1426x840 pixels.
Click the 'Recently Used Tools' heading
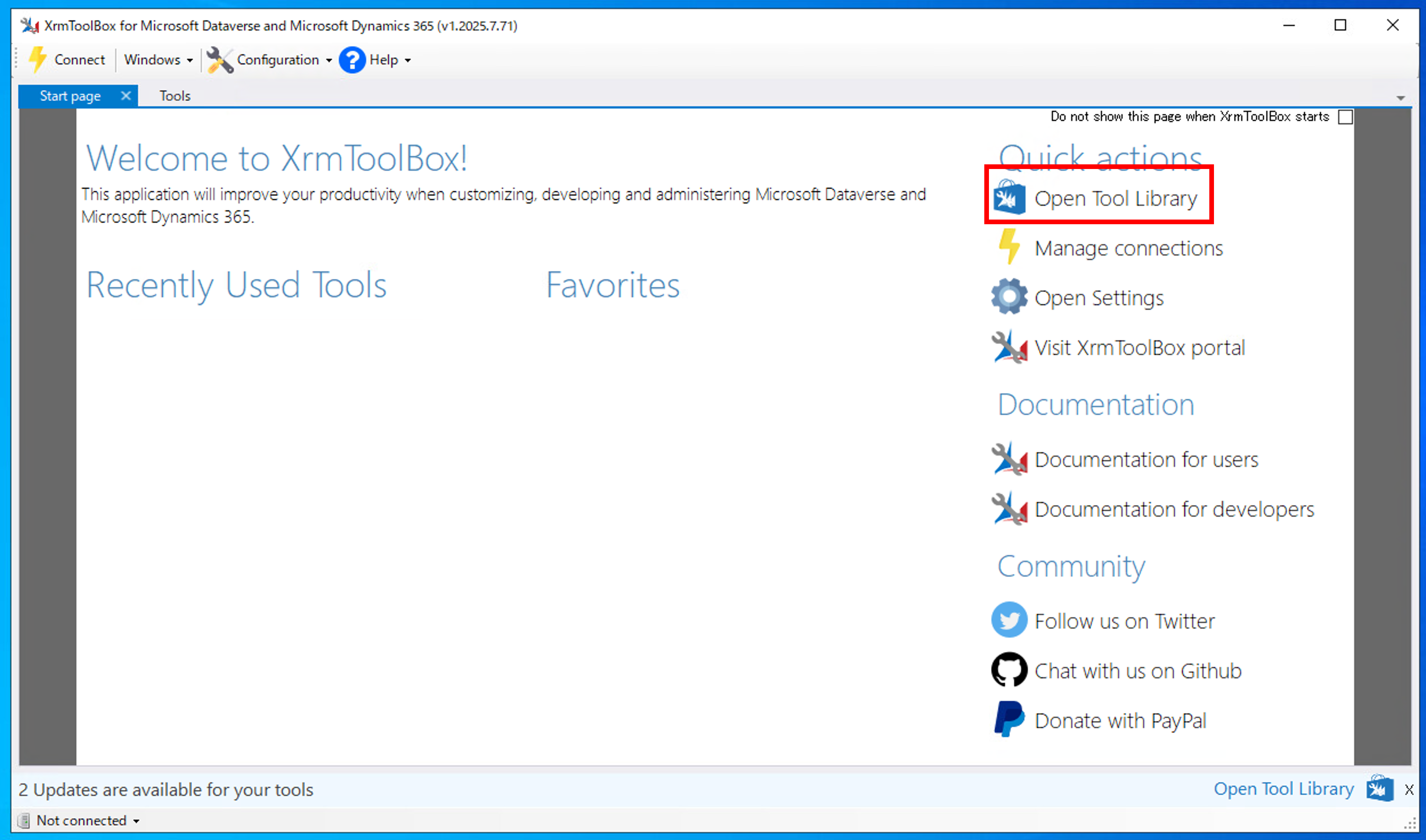coord(236,285)
